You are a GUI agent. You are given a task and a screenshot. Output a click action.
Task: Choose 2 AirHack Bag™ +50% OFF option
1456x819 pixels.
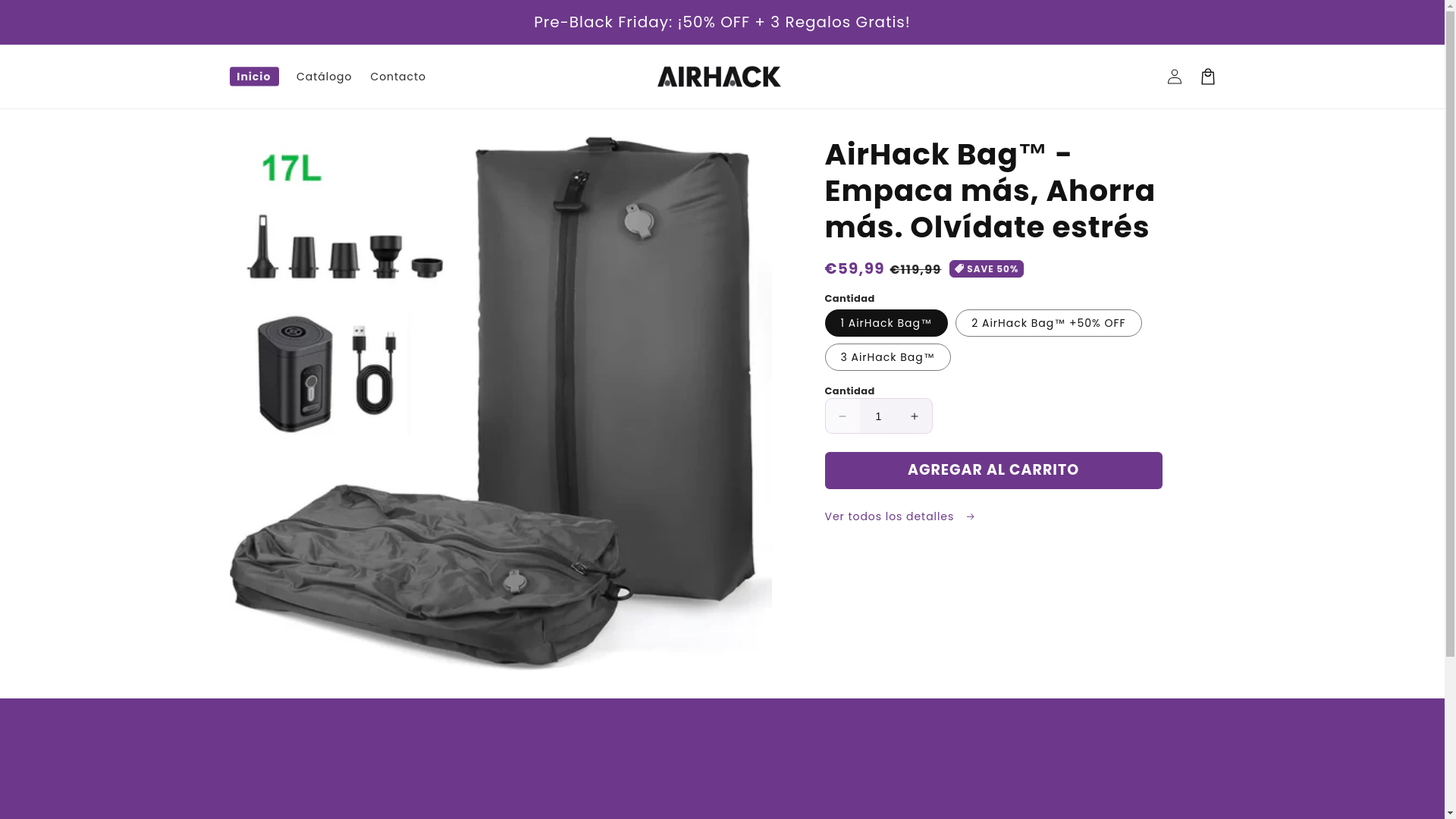[x=1048, y=323]
